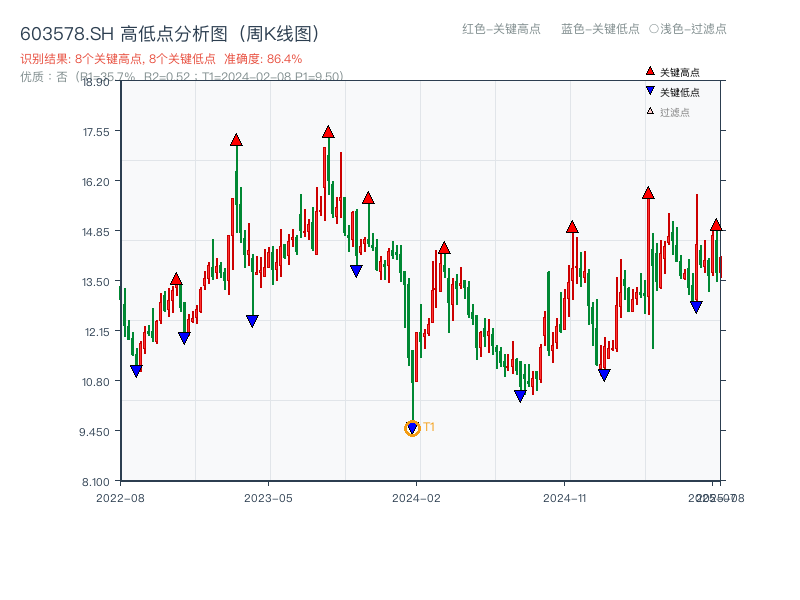The height and width of the screenshot is (600, 800).
Task: Click the orange circled T1 marker on the chart
Action: (413, 428)
